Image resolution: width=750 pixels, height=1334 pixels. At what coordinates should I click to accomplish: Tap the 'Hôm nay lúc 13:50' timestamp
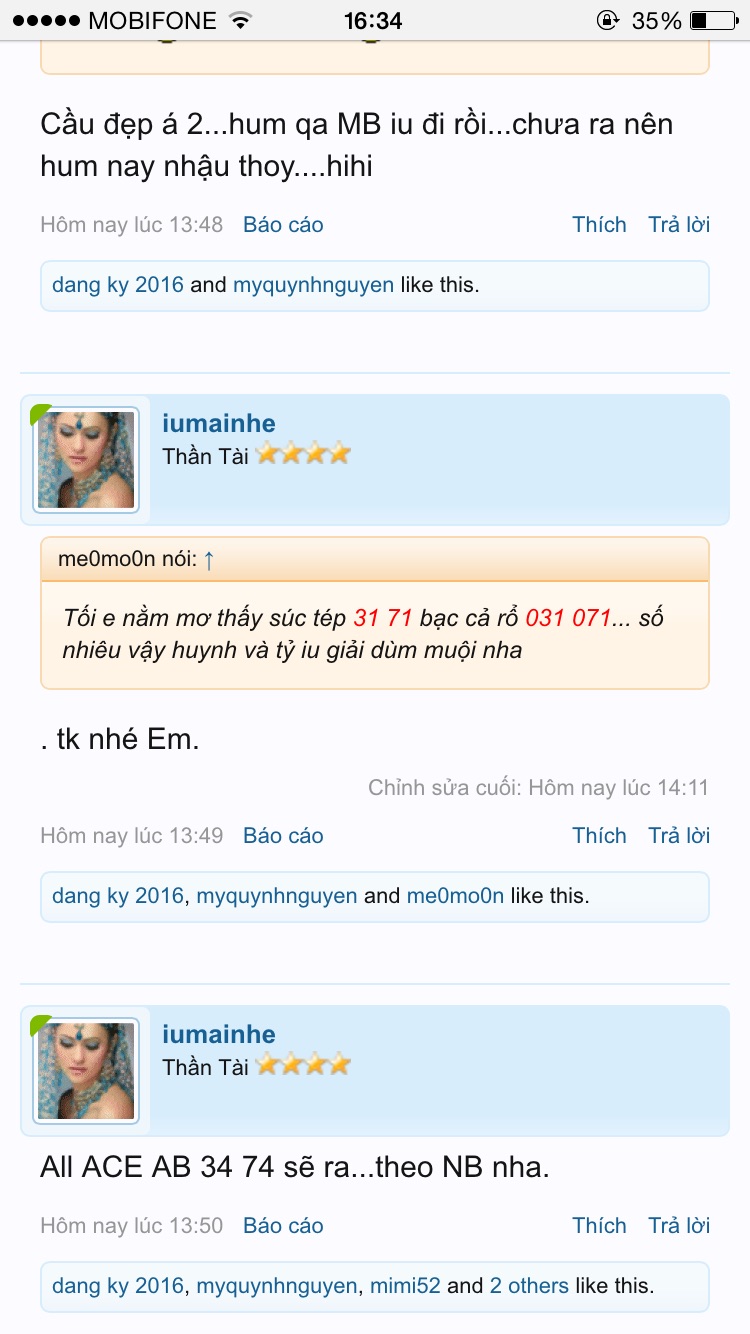(131, 1226)
